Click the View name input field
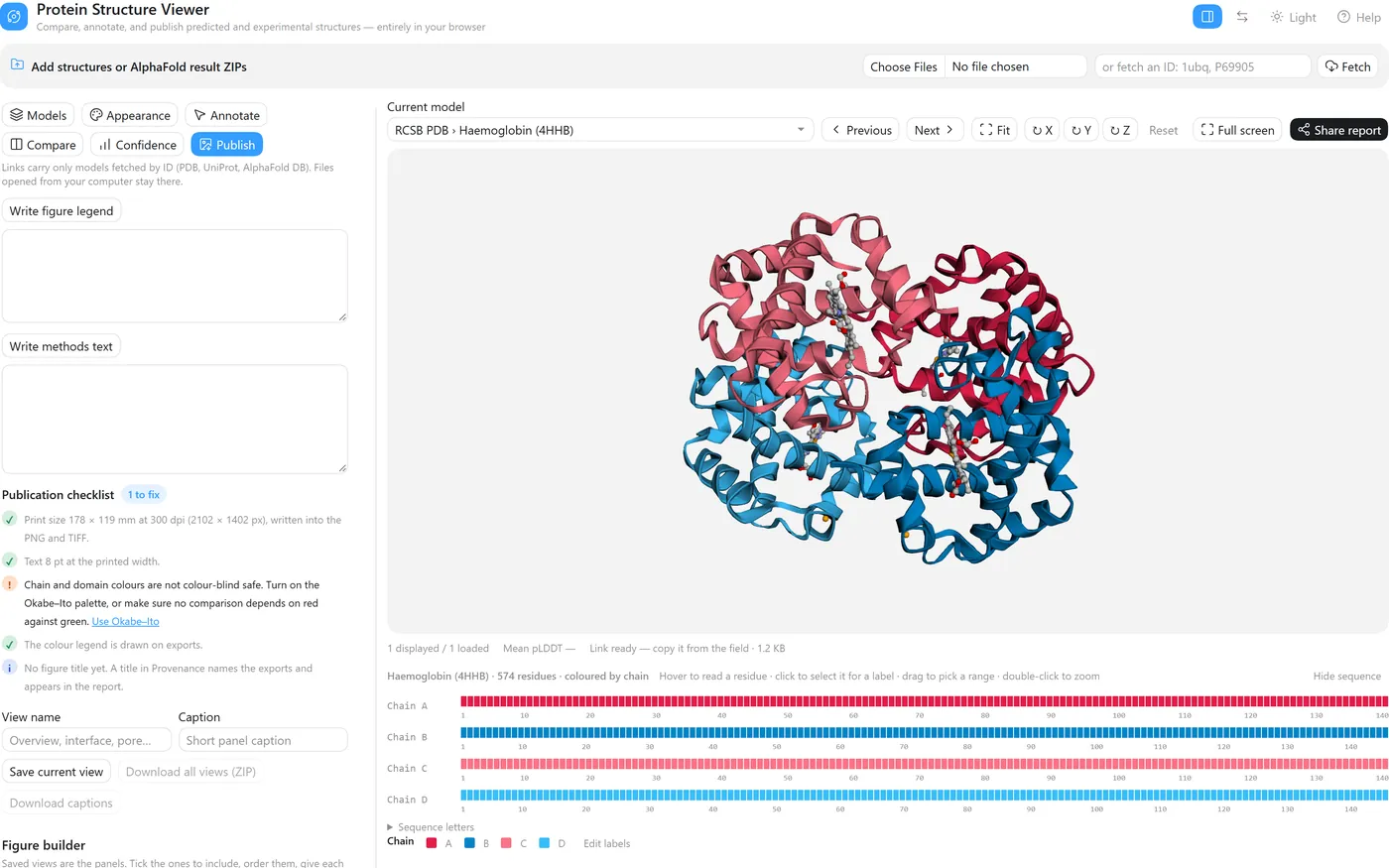This screenshot has height=868, width=1389. 86,740
